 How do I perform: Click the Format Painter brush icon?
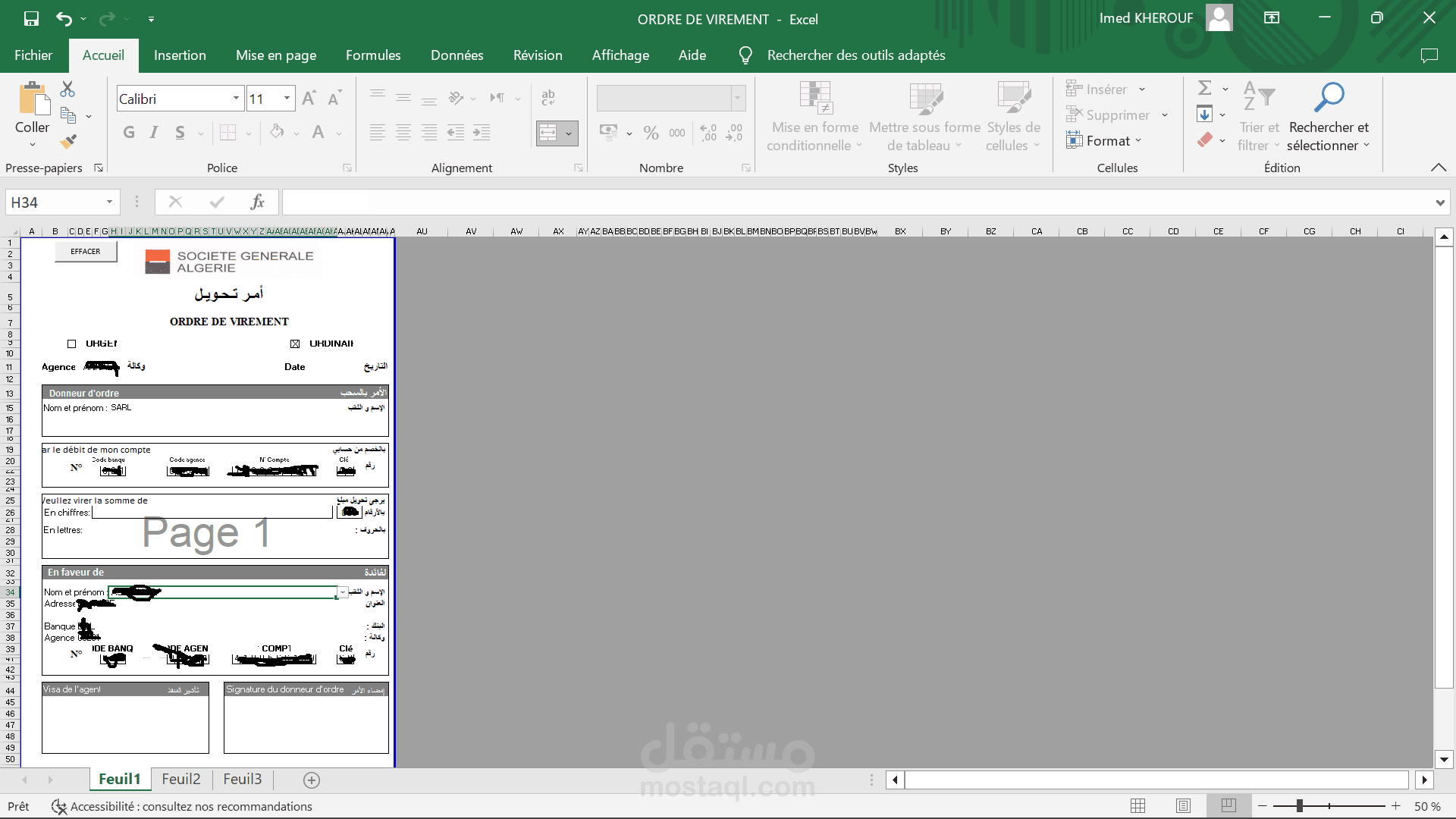click(x=68, y=141)
